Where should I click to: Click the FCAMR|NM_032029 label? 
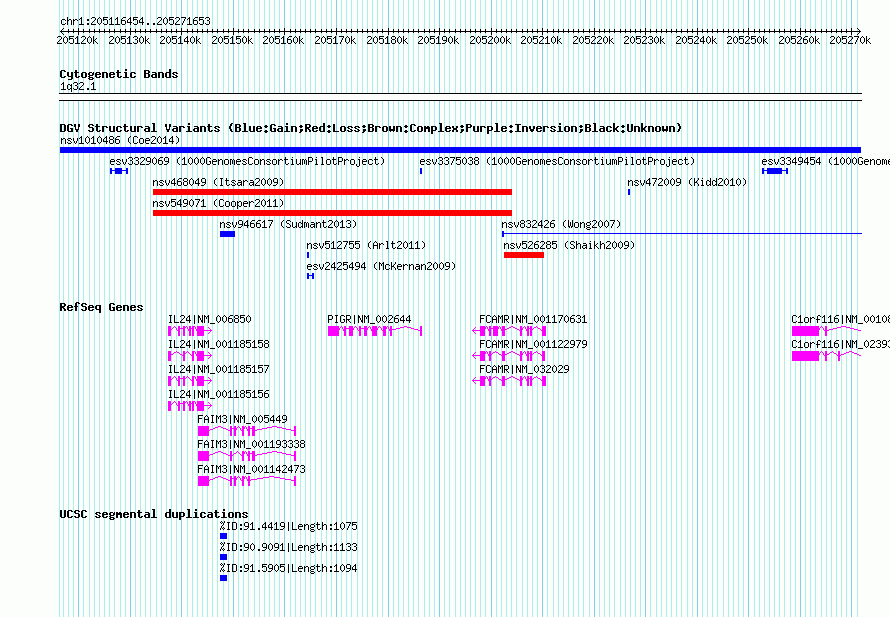tap(524, 369)
